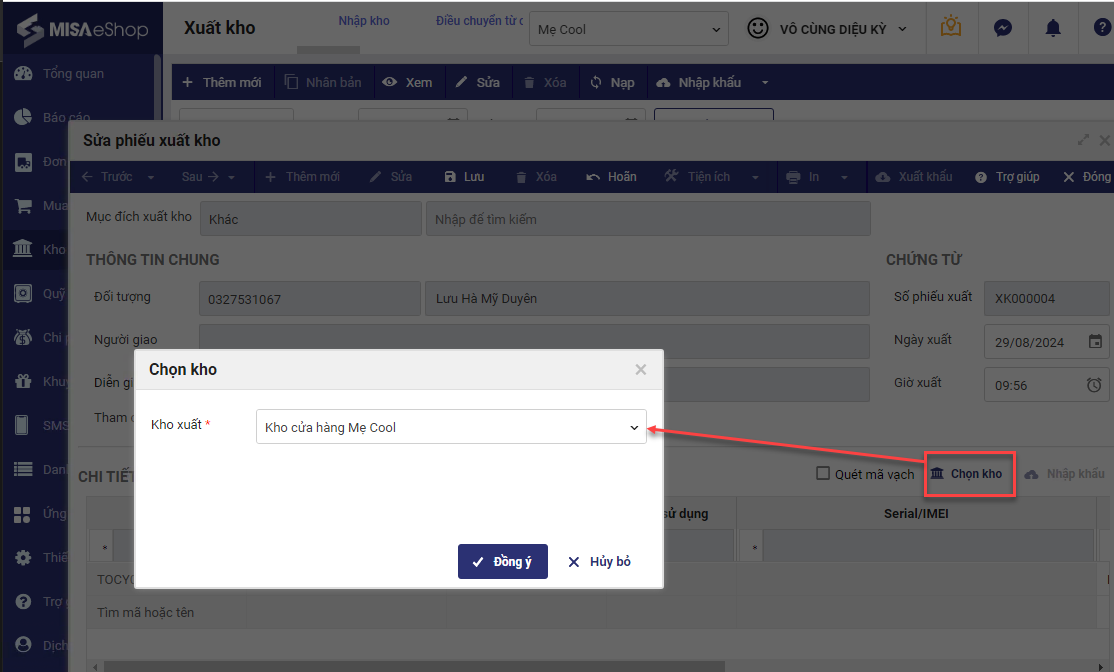Click the horizontal scrollbar at bottom
1114x672 pixels.
click(414, 666)
